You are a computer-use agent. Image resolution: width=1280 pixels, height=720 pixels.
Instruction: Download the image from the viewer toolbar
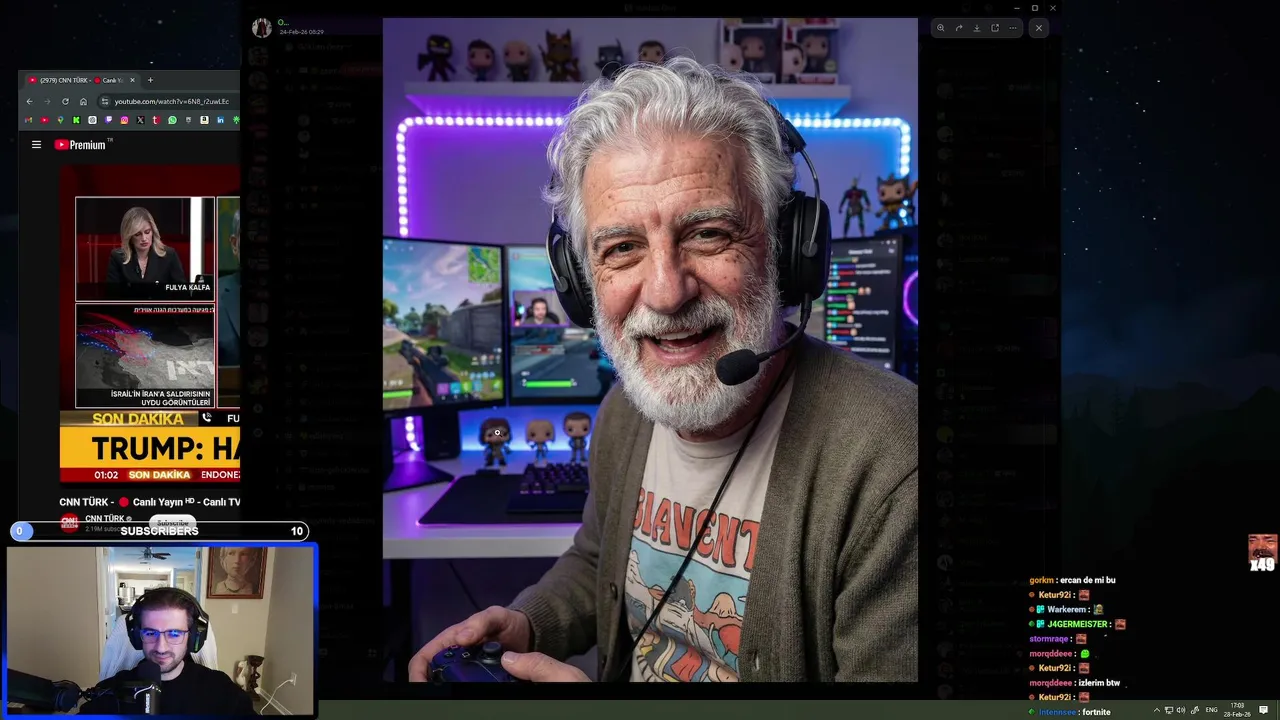click(x=976, y=28)
